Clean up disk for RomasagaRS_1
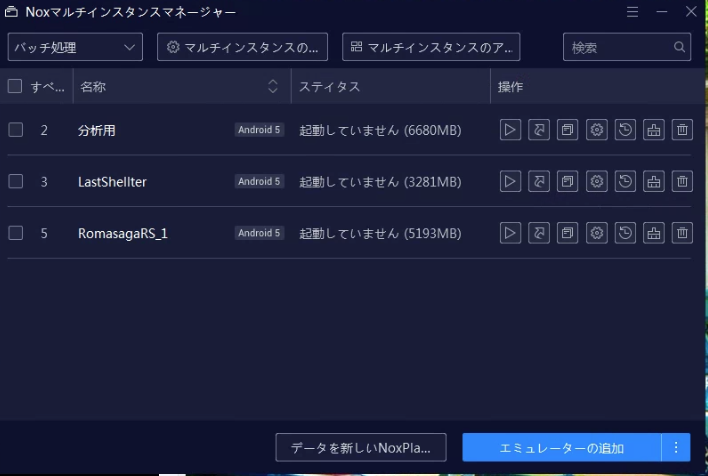708x476 pixels. 654,233
